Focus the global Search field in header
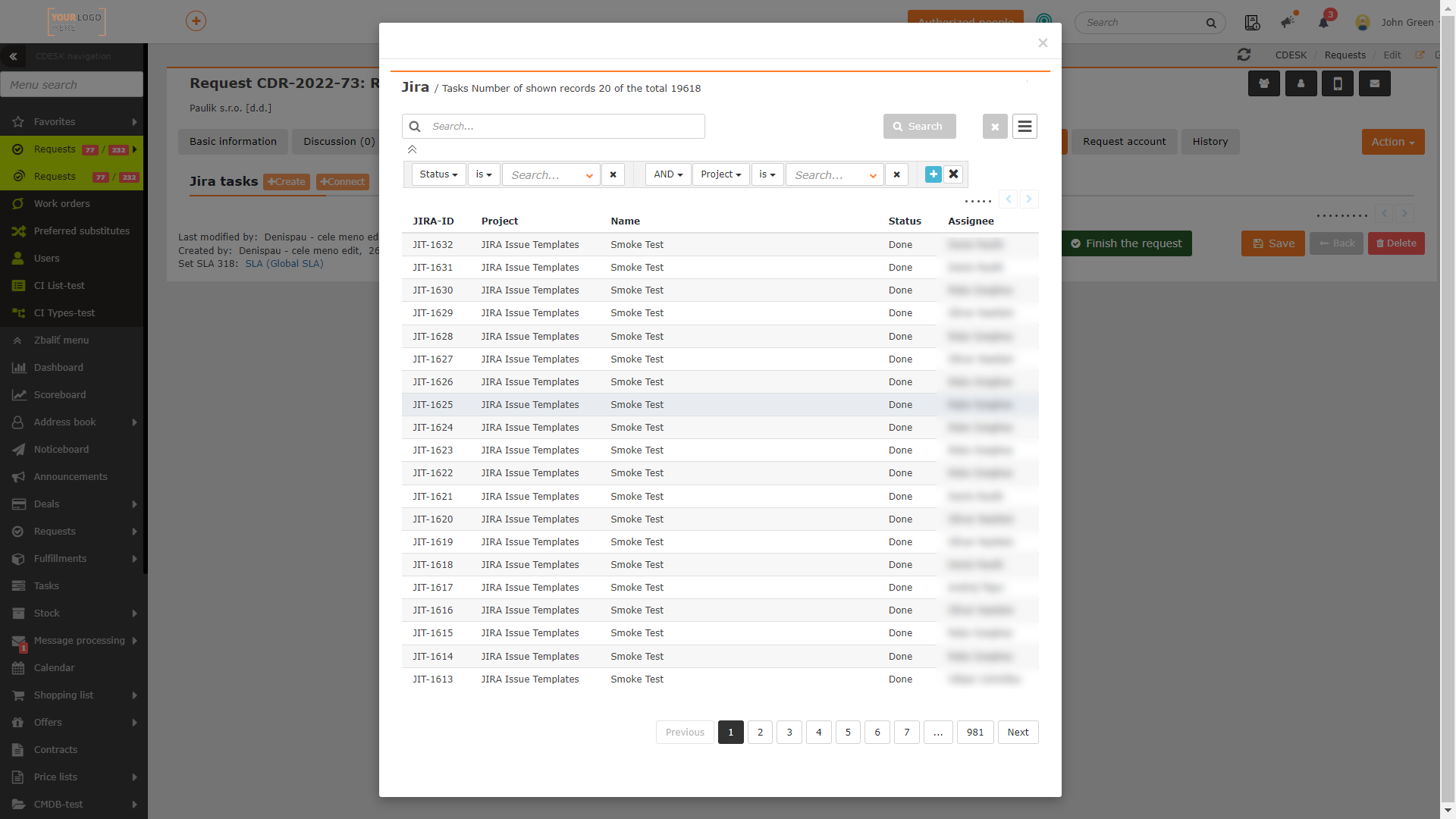The width and height of the screenshot is (1456, 819). tap(1150, 23)
